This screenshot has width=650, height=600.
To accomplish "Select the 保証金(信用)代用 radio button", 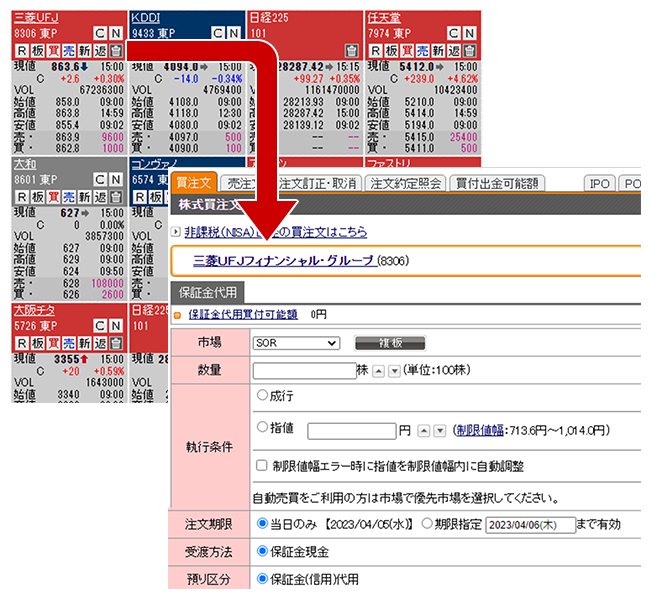I will [262, 578].
